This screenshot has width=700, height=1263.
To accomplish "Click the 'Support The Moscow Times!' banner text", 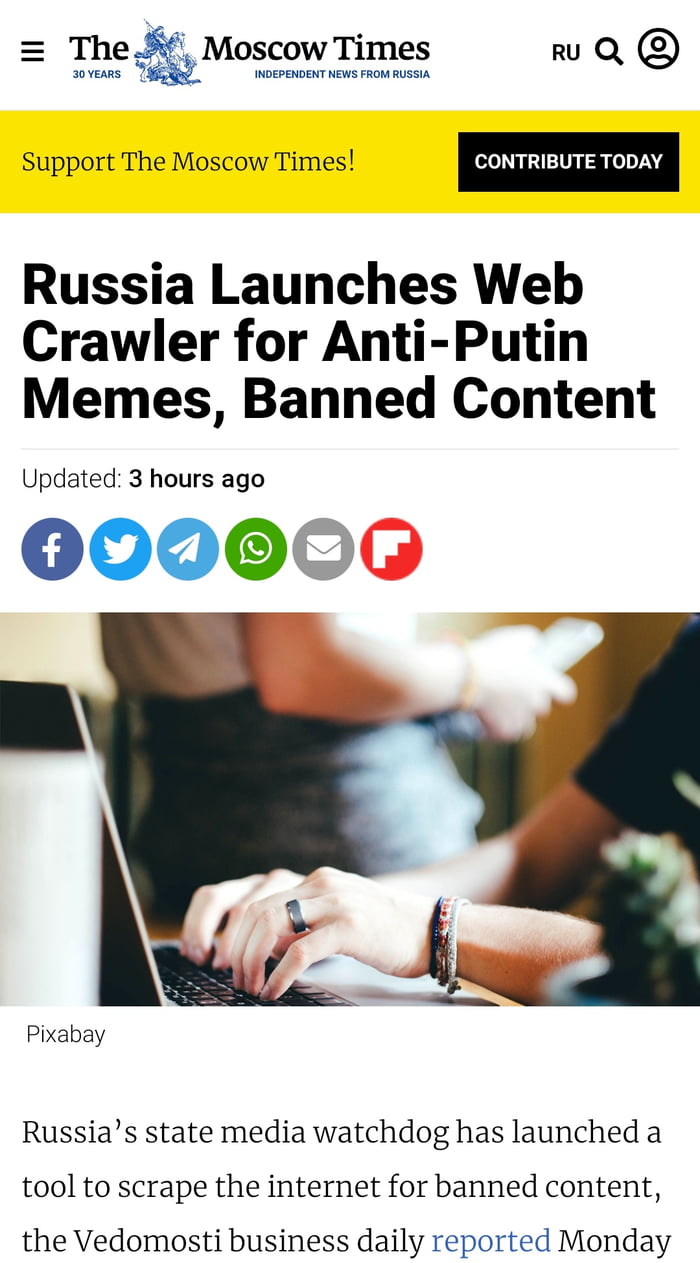I will point(188,161).
